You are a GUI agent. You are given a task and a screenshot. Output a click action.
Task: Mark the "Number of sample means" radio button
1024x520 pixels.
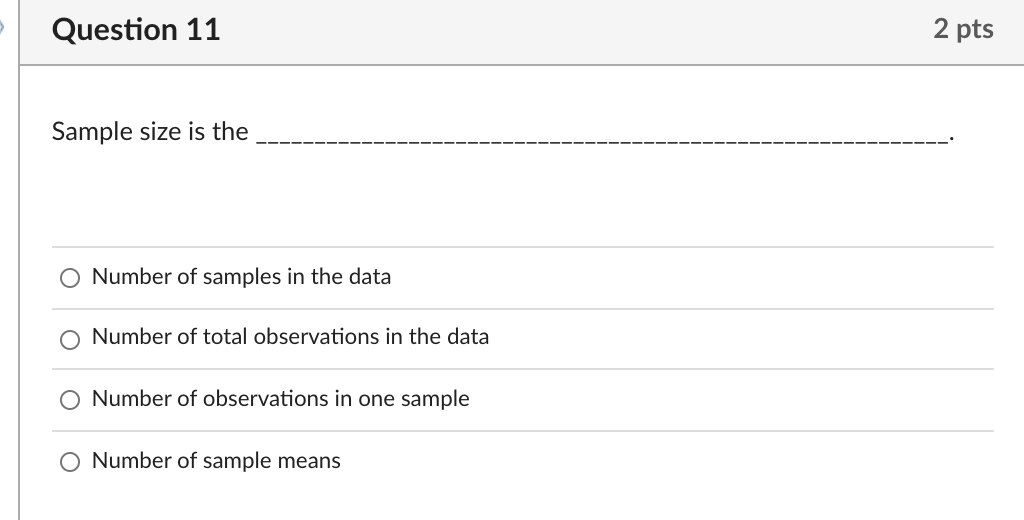click(70, 462)
